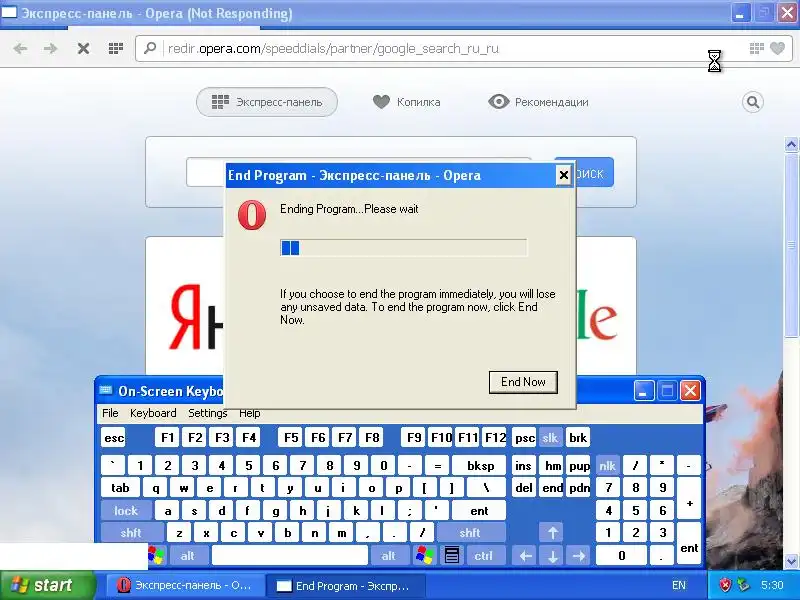This screenshot has width=800, height=600.
Task: Open Settings menu in On-Screen Keyboard
Action: [208, 413]
